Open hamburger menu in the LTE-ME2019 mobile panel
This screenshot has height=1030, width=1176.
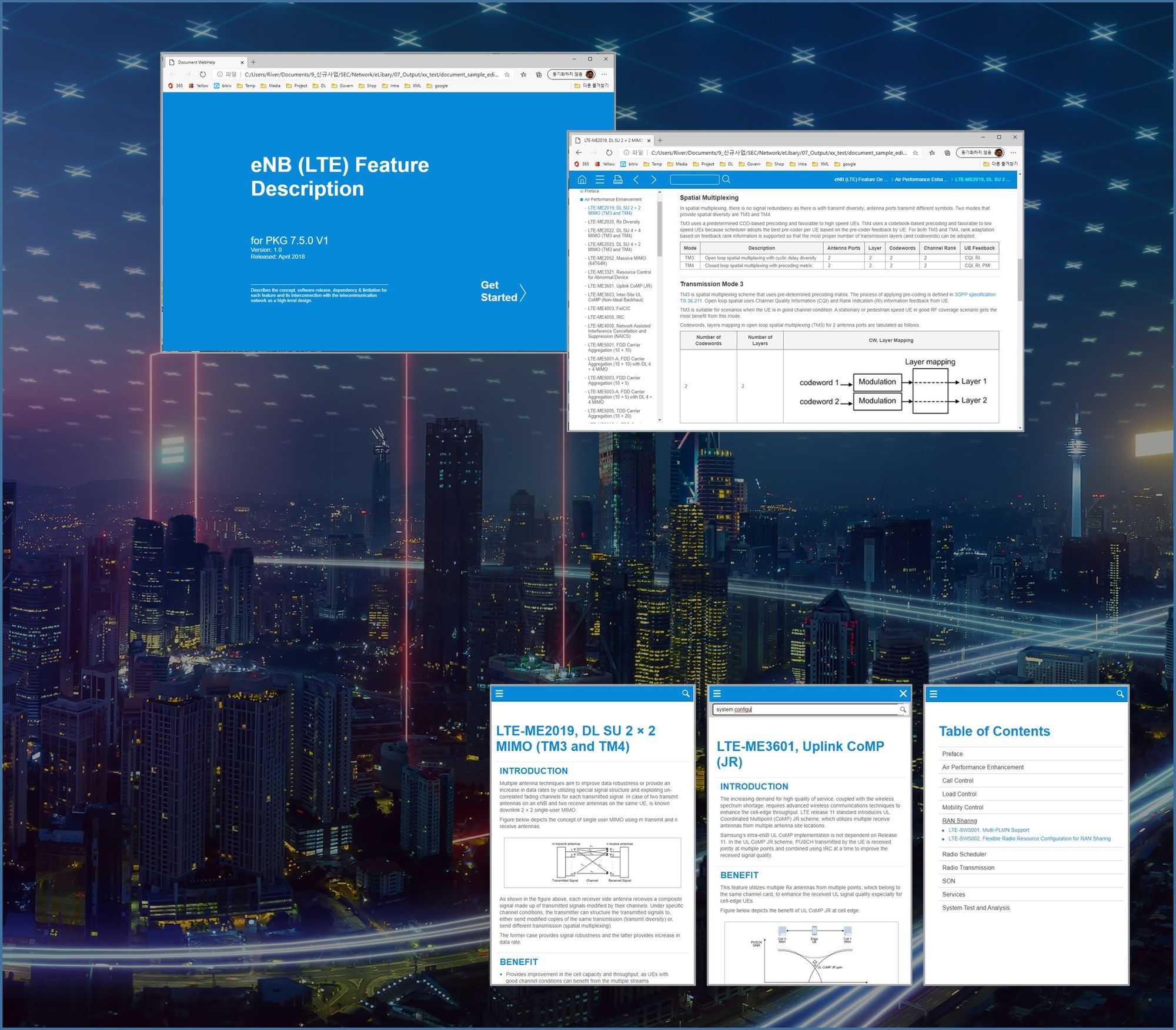[499, 694]
